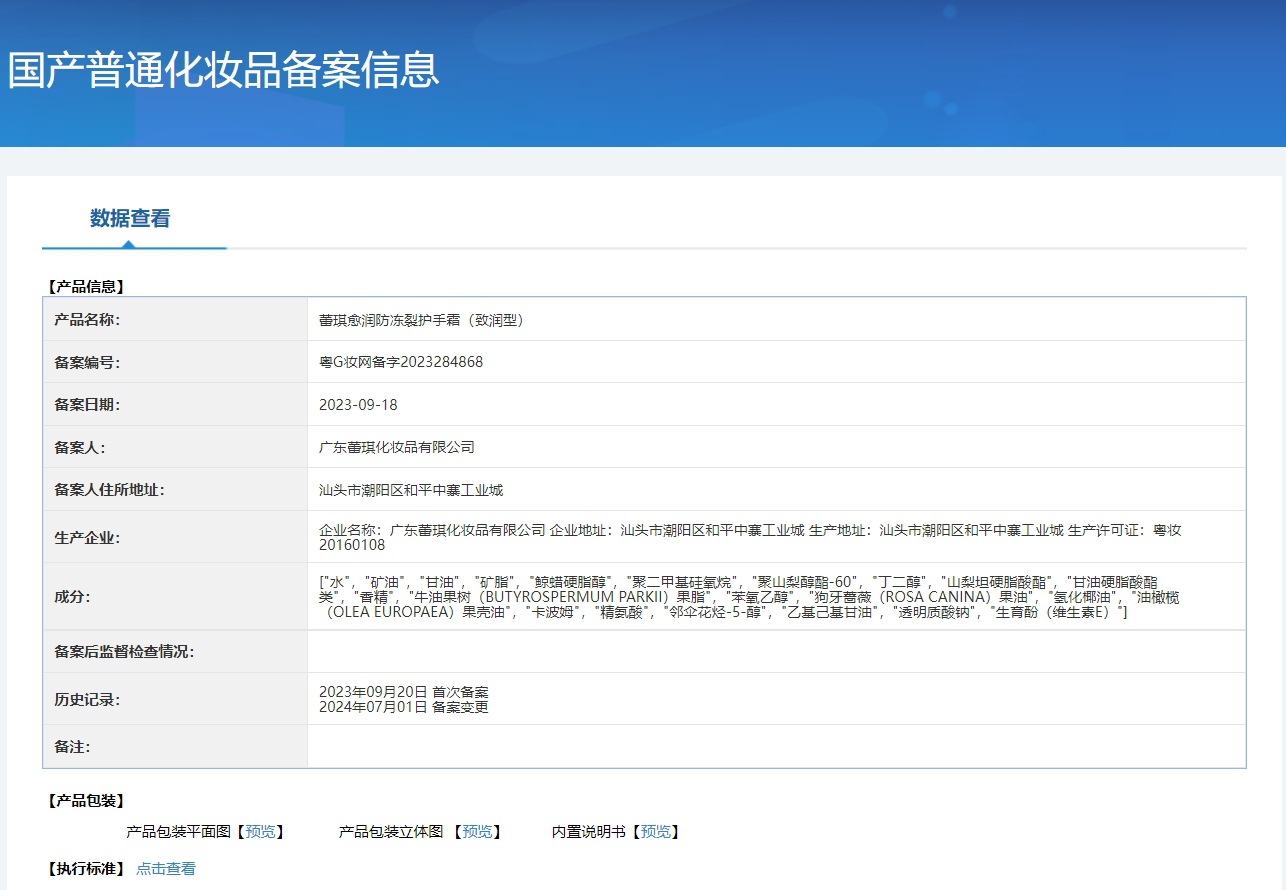Image resolution: width=1286 pixels, height=890 pixels.
Task: Select the date value 2023-09-18
Action: pyautogui.click(x=358, y=405)
